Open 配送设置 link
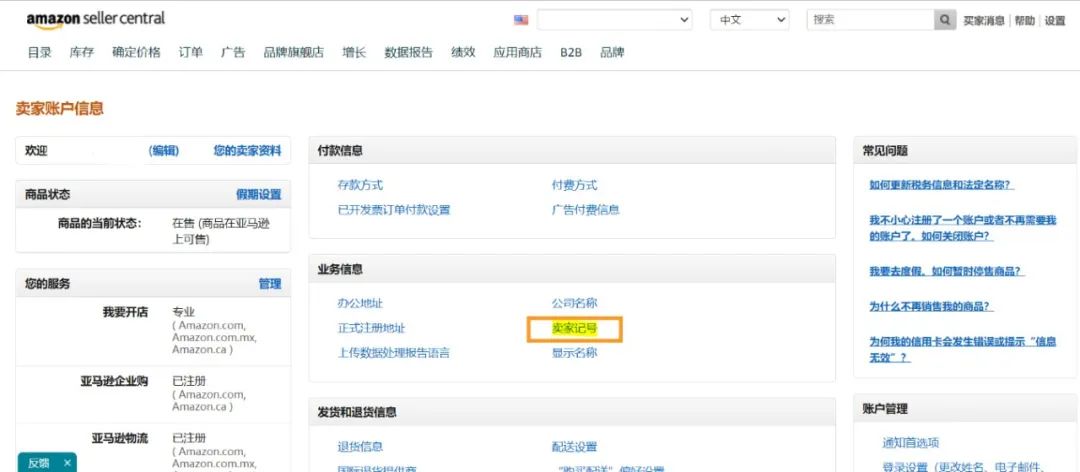 click(x=574, y=447)
